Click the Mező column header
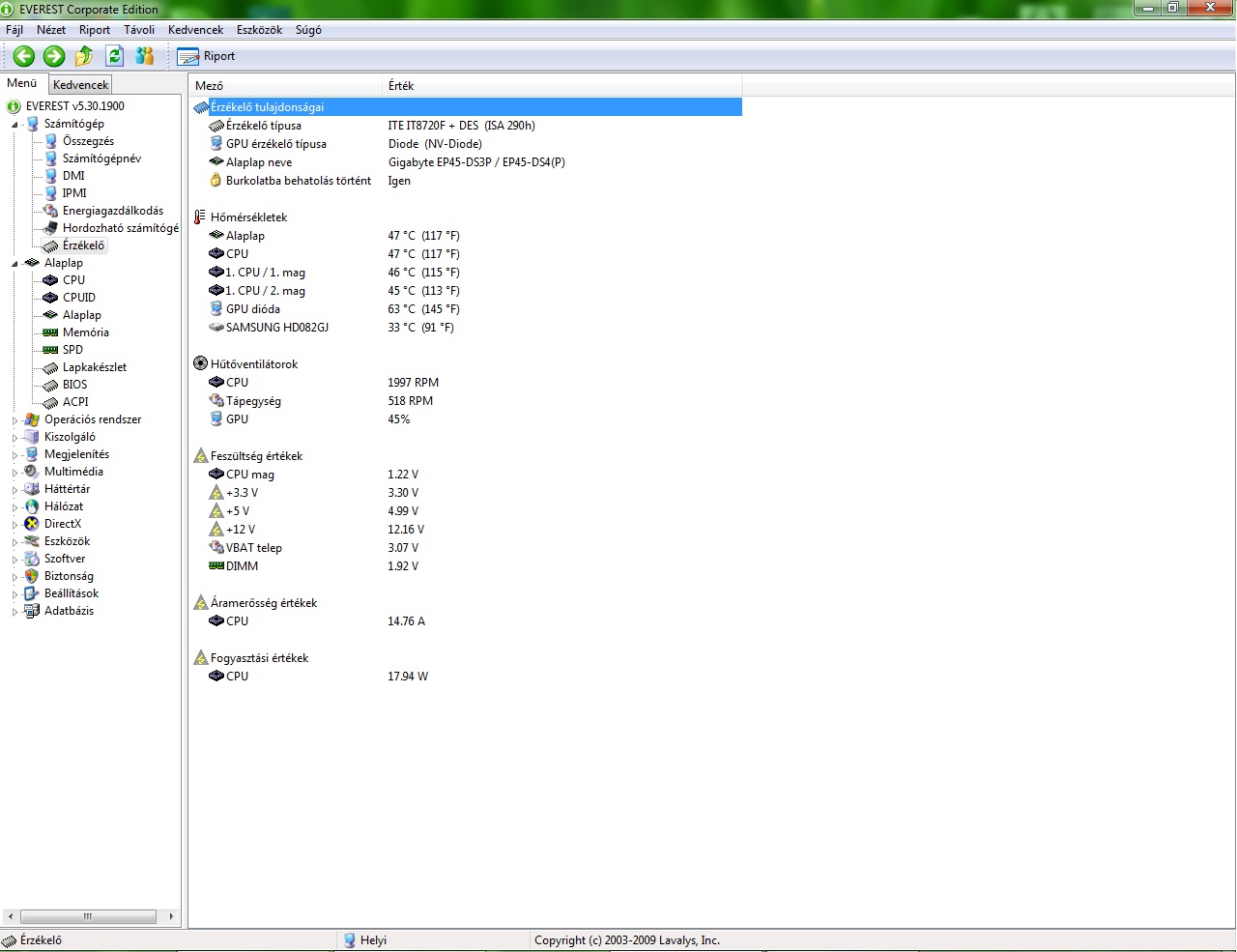The height and width of the screenshot is (952, 1237). pyautogui.click(x=286, y=86)
